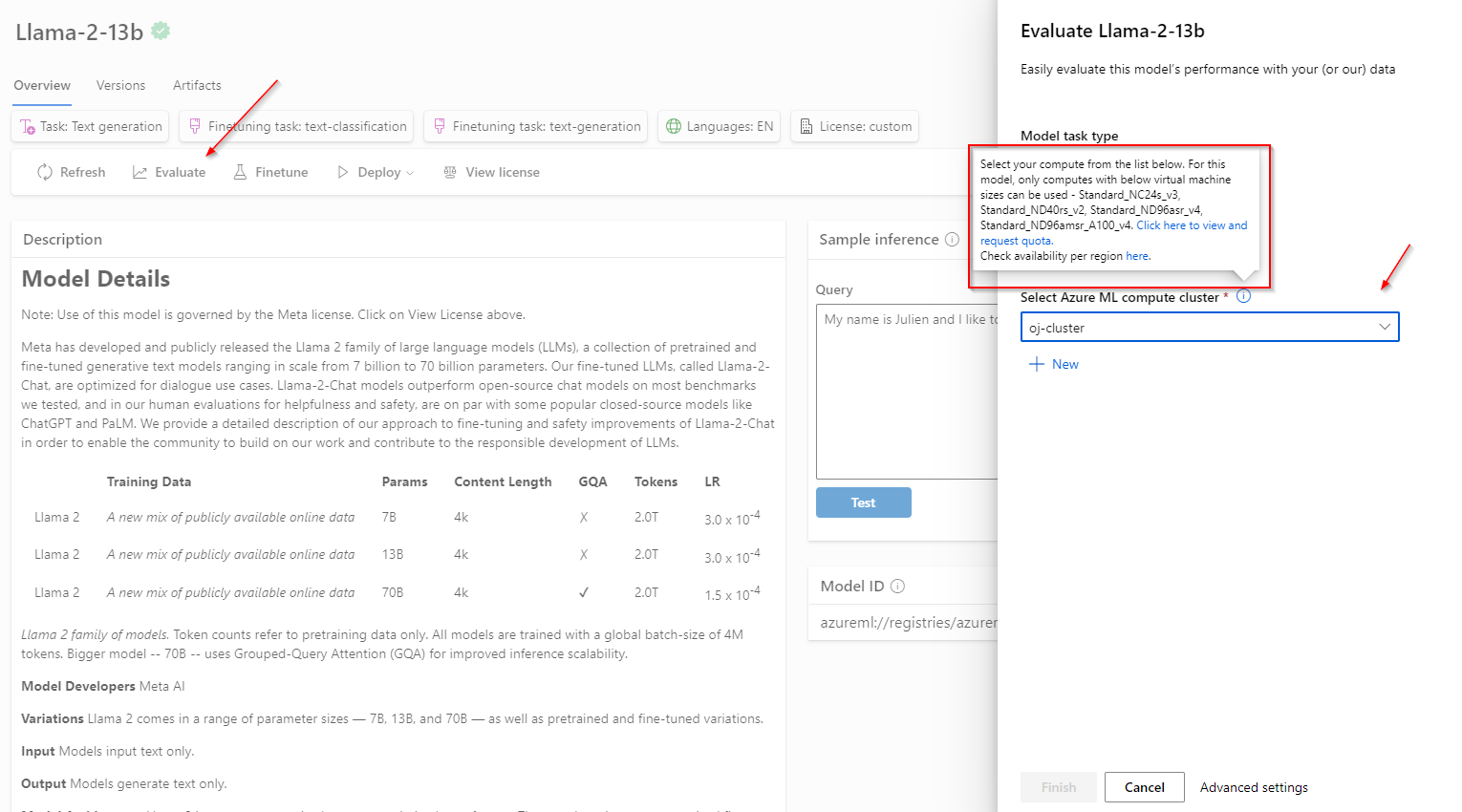
Task: Click the icon on text-classification finetuning tag
Action: coord(195,126)
